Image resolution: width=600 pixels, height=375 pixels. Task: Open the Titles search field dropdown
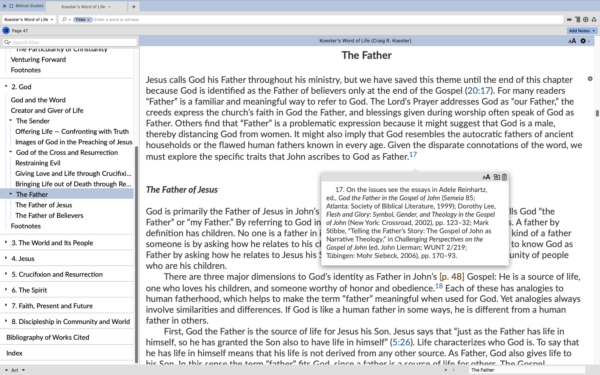click(x=83, y=20)
